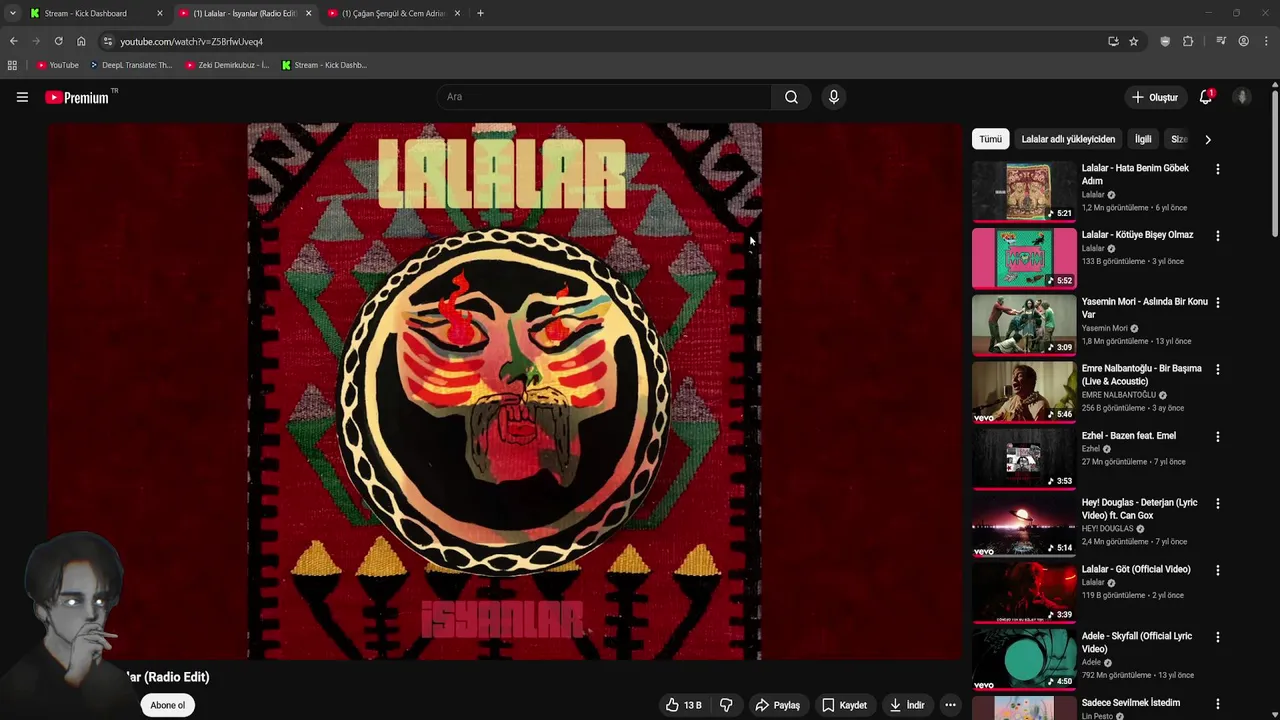The image size is (1280, 720).
Task: Show more filter chips with right arrow
Action: [1207, 139]
